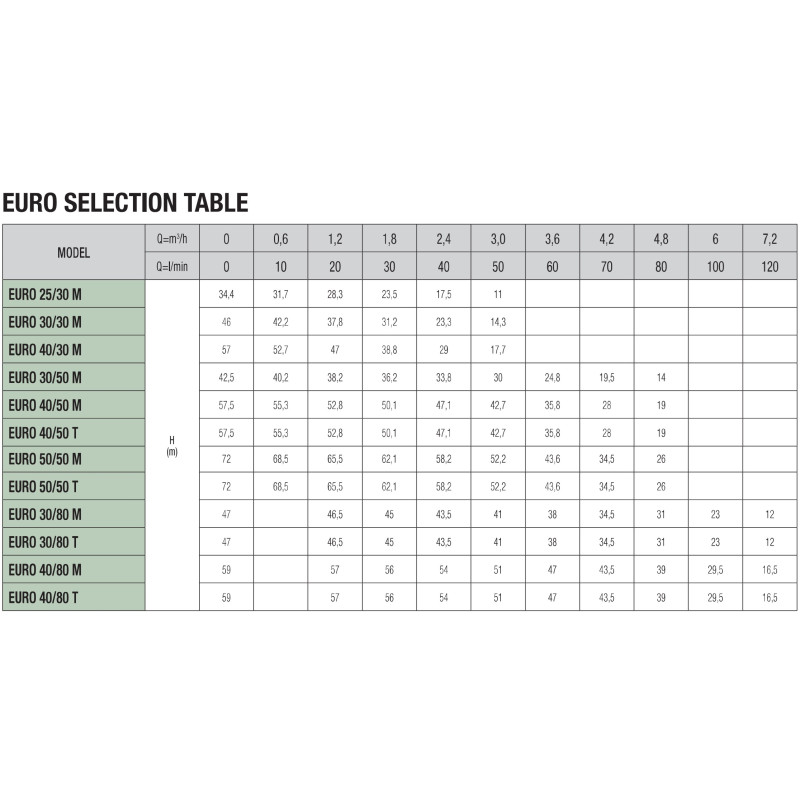Image resolution: width=800 pixels, height=800 pixels.
Task: Click the EURO 40/50 T row label
Action: [x=73, y=433]
